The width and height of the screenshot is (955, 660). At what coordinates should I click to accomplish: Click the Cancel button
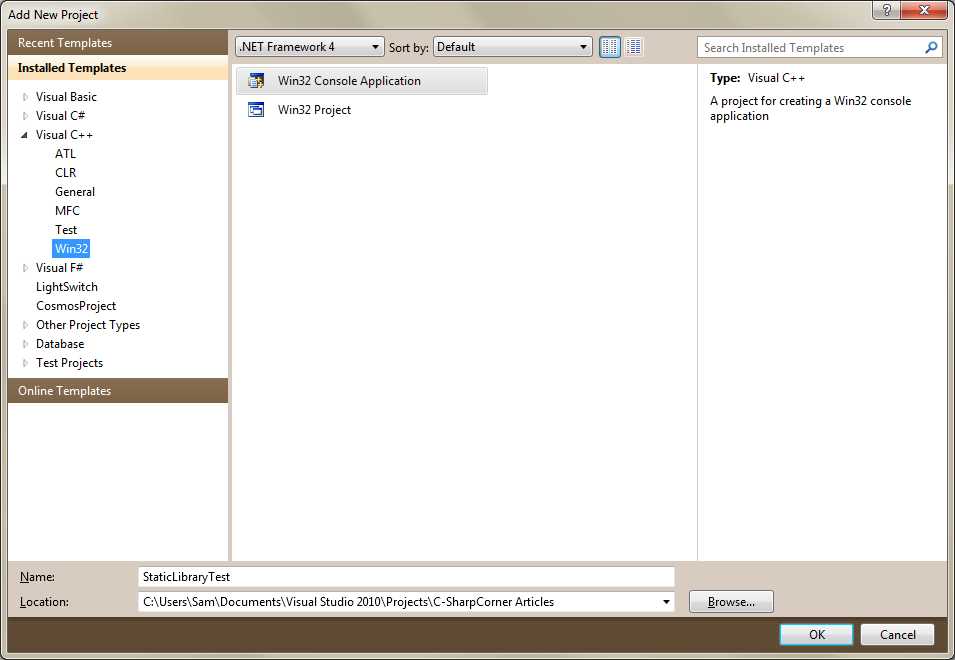click(897, 634)
